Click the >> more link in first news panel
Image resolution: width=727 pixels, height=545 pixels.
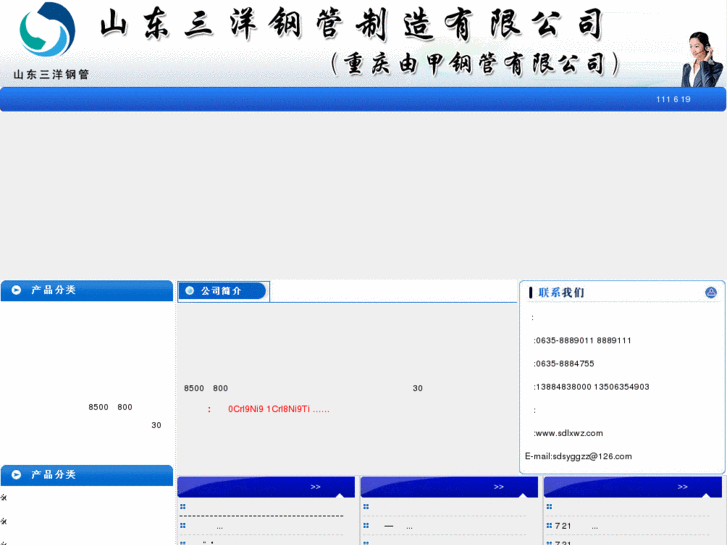click(316, 487)
